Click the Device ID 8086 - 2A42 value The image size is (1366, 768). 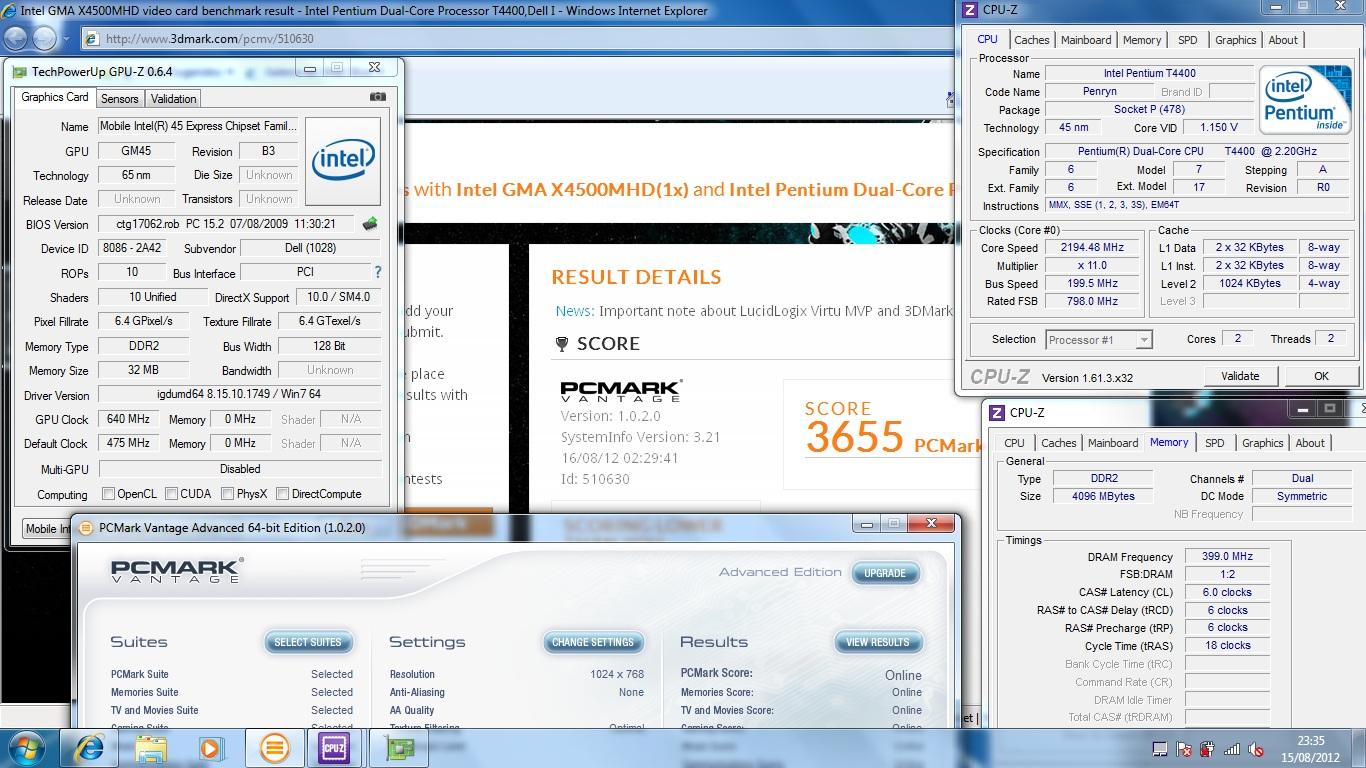pyautogui.click(x=137, y=248)
